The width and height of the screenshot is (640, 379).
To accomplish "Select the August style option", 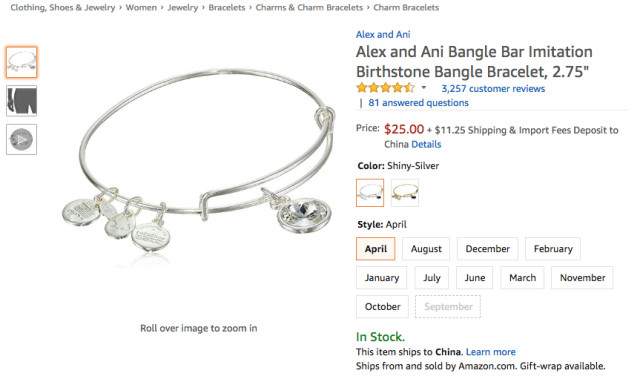I will pyautogui.click(x=426, y=249).
